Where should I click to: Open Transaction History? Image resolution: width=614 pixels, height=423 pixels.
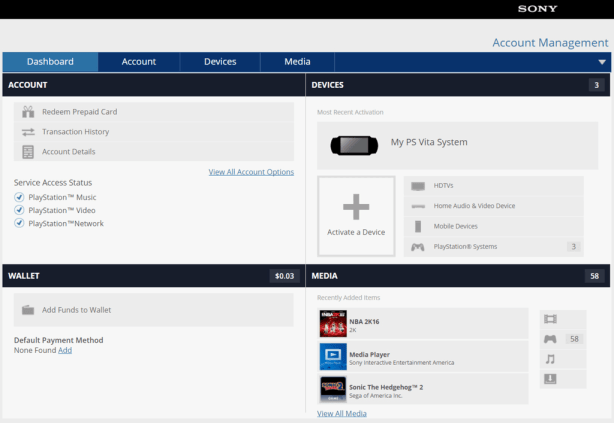tap(154, 132)
